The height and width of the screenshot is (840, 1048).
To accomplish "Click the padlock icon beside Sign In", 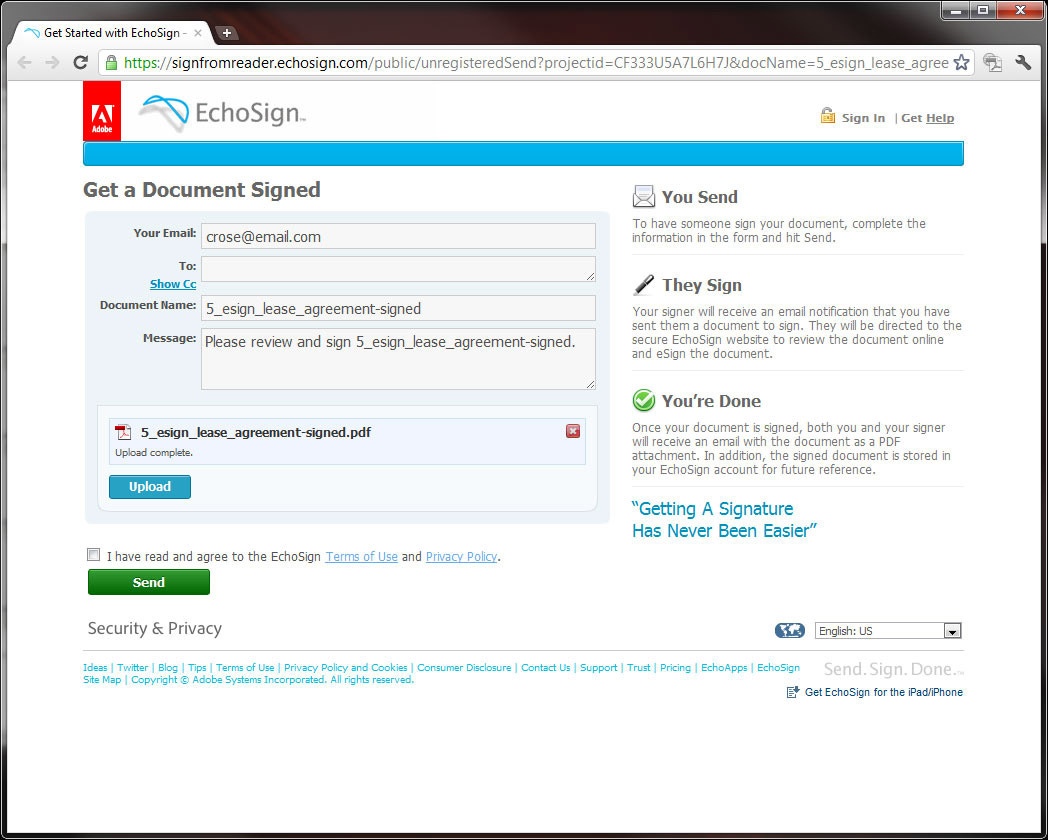I will point(827,116).
